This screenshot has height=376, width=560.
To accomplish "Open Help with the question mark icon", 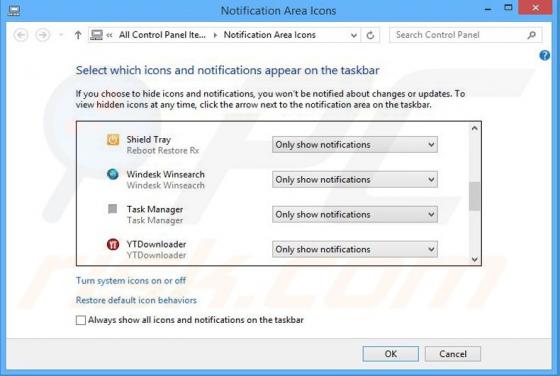I will pyautogui.click(x=544, y=55).
